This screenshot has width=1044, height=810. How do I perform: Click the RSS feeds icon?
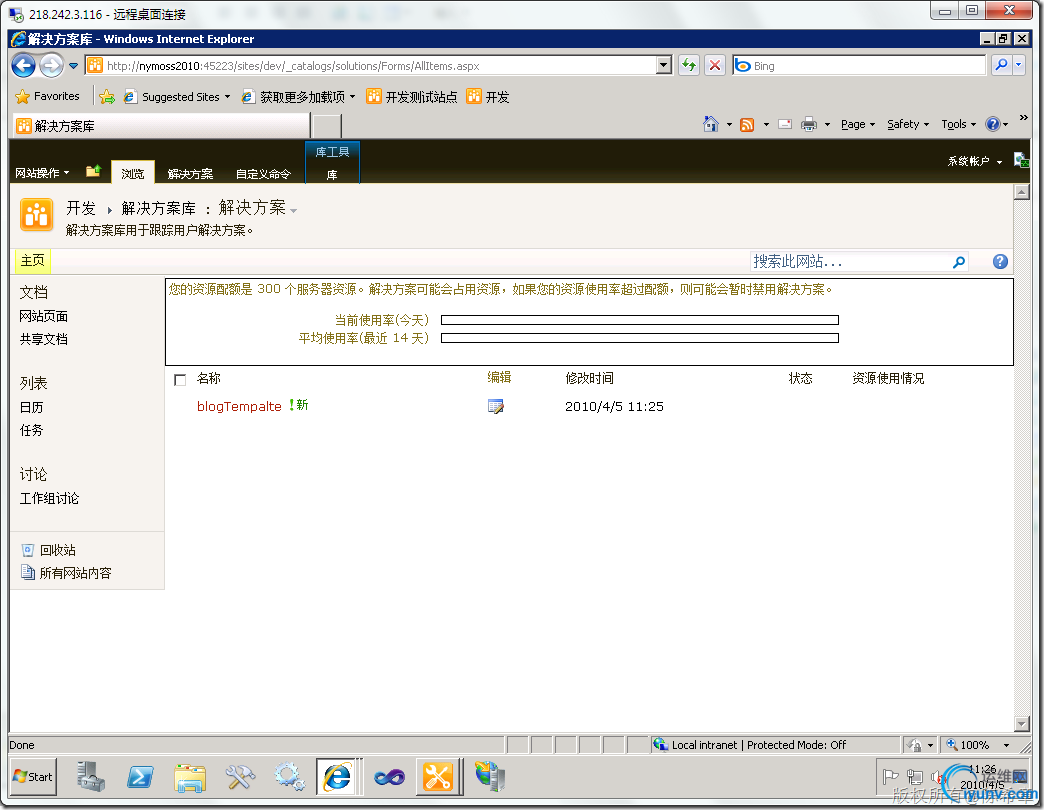[747, 124]
